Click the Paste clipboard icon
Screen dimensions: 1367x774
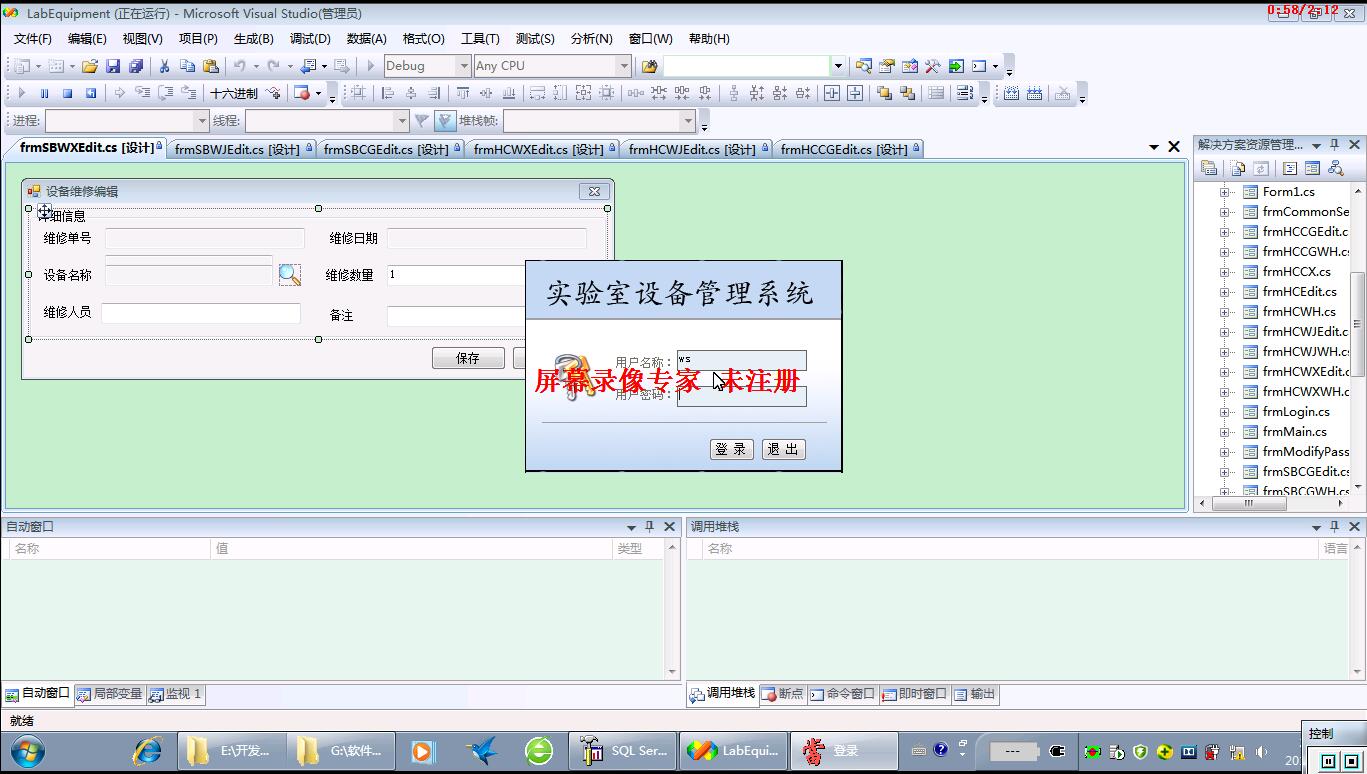point(210,66)
